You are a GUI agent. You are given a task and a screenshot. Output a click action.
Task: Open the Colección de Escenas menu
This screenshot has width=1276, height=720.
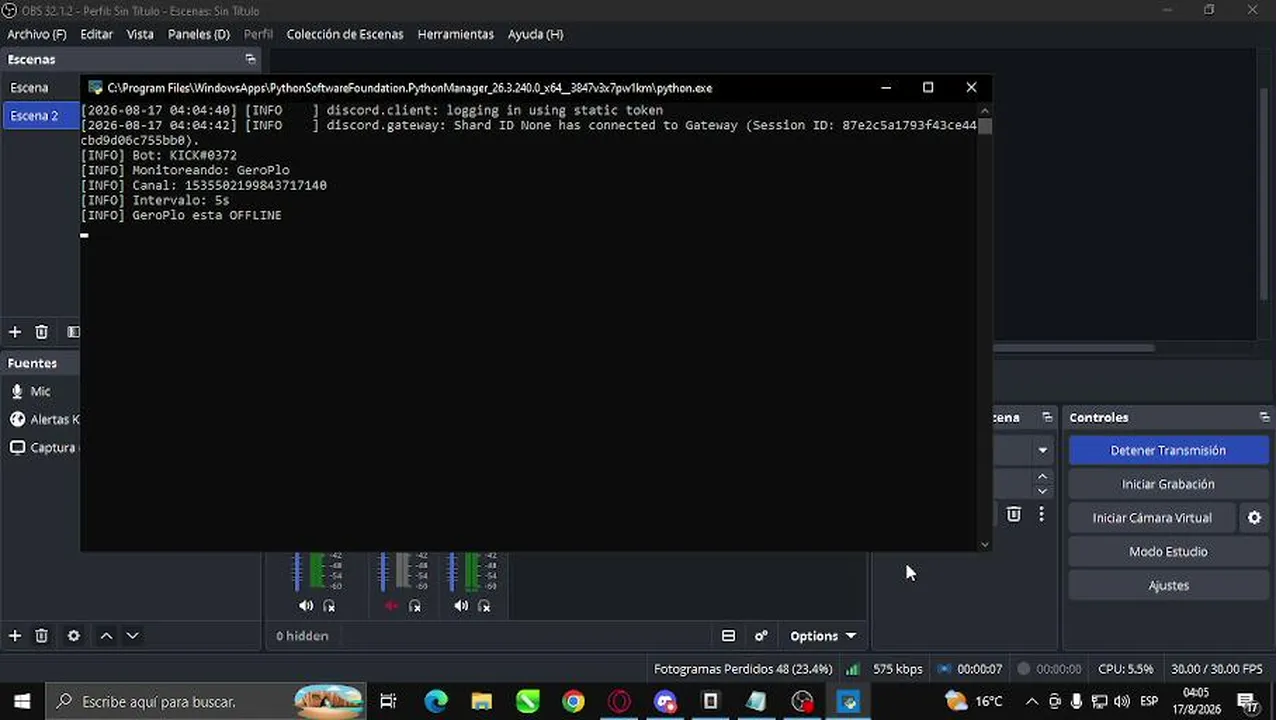click(345, 34)
